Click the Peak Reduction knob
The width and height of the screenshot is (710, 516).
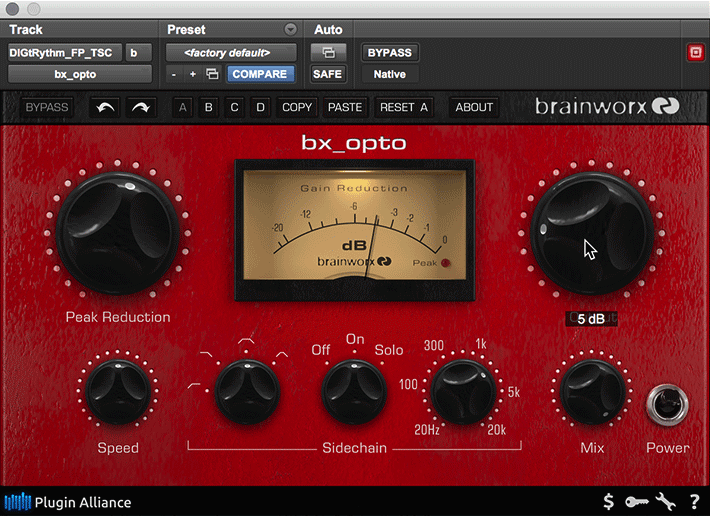(118, 234)
